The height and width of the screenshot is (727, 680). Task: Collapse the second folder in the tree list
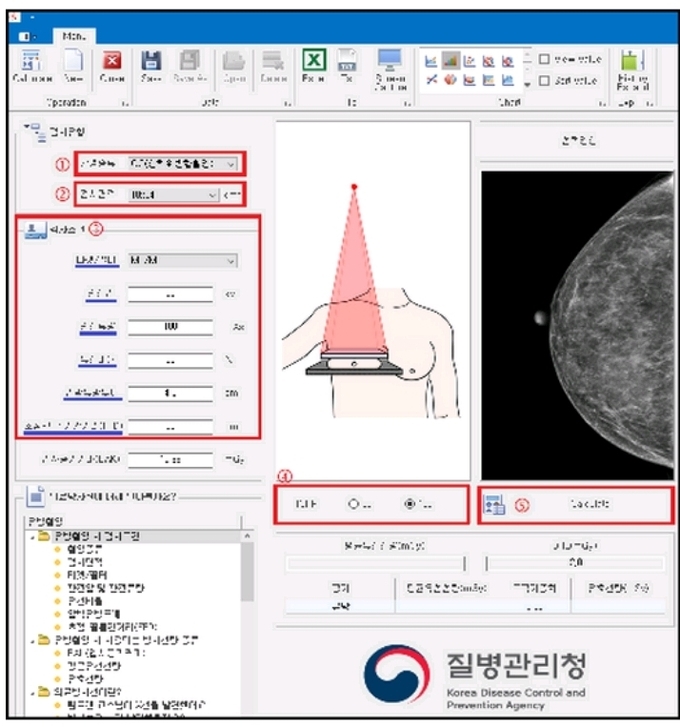coord(33,641)
